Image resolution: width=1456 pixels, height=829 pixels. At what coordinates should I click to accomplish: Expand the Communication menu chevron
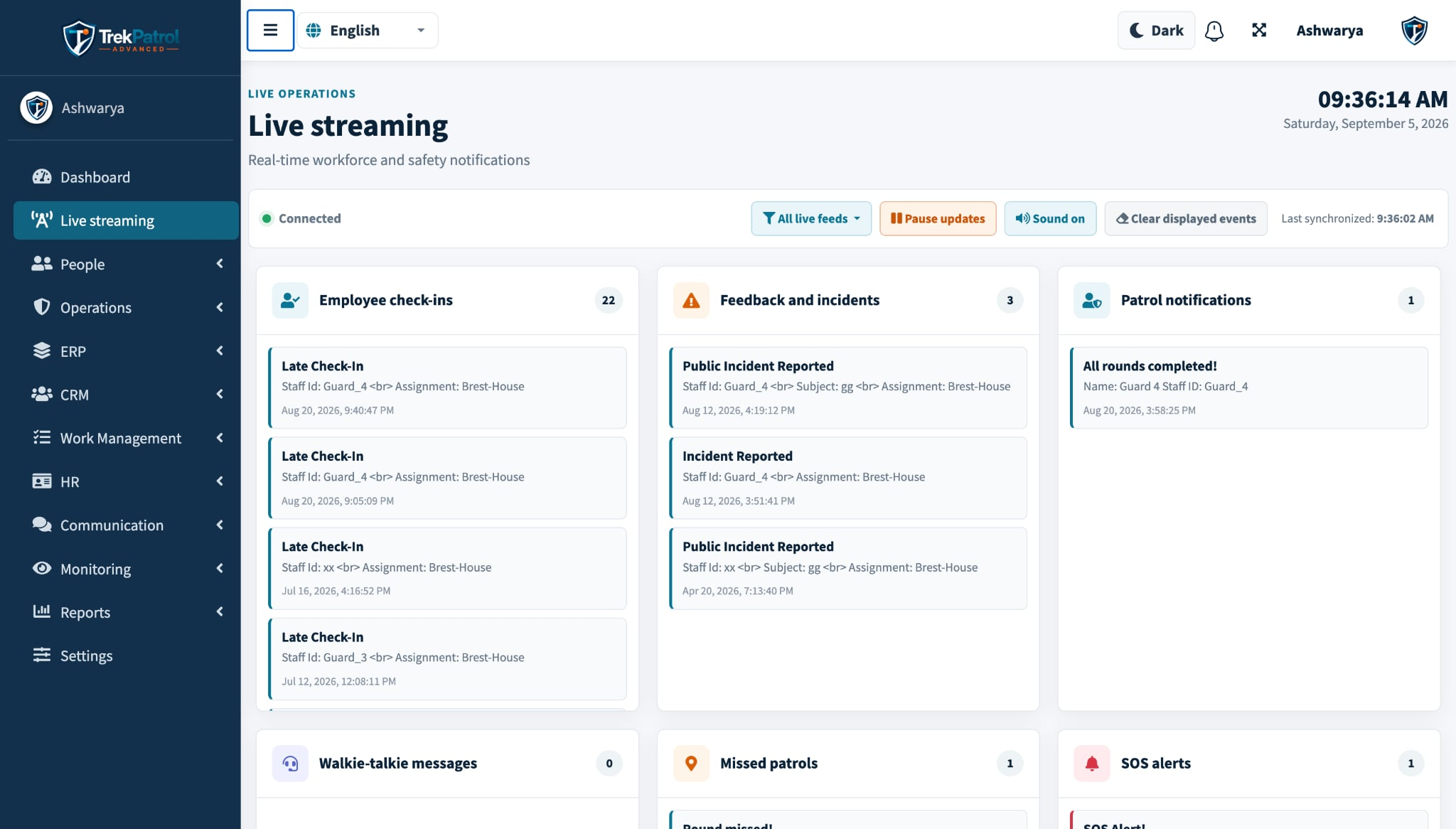[220, 525]
